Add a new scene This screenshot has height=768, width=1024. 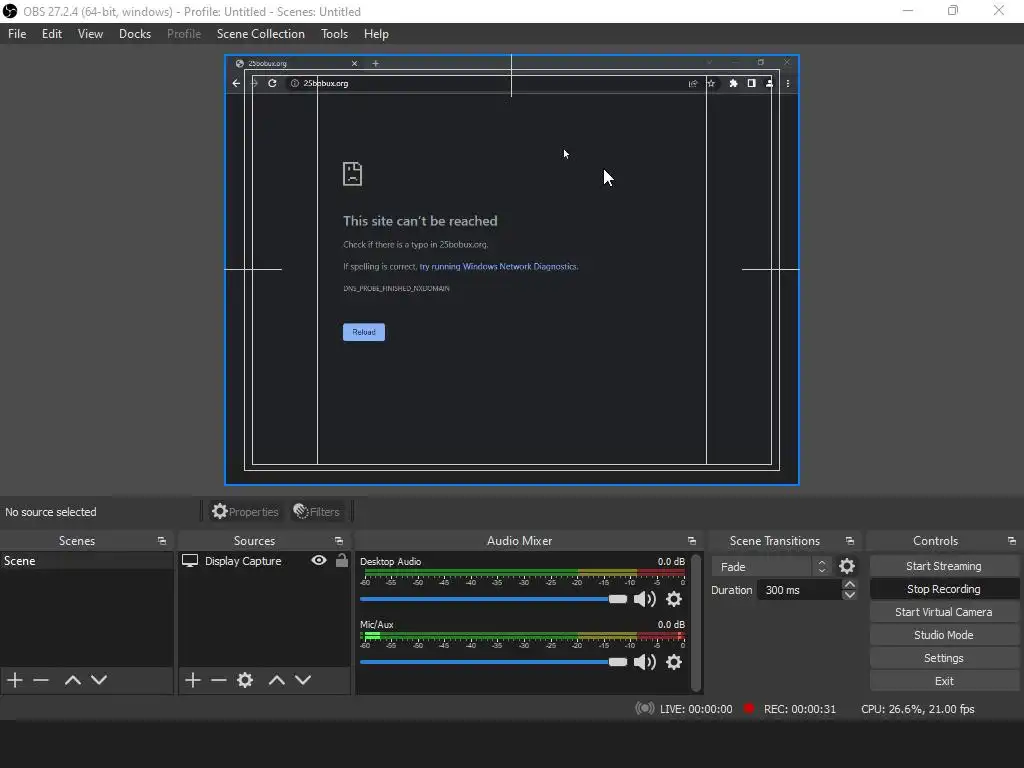(x=15, y=680)
